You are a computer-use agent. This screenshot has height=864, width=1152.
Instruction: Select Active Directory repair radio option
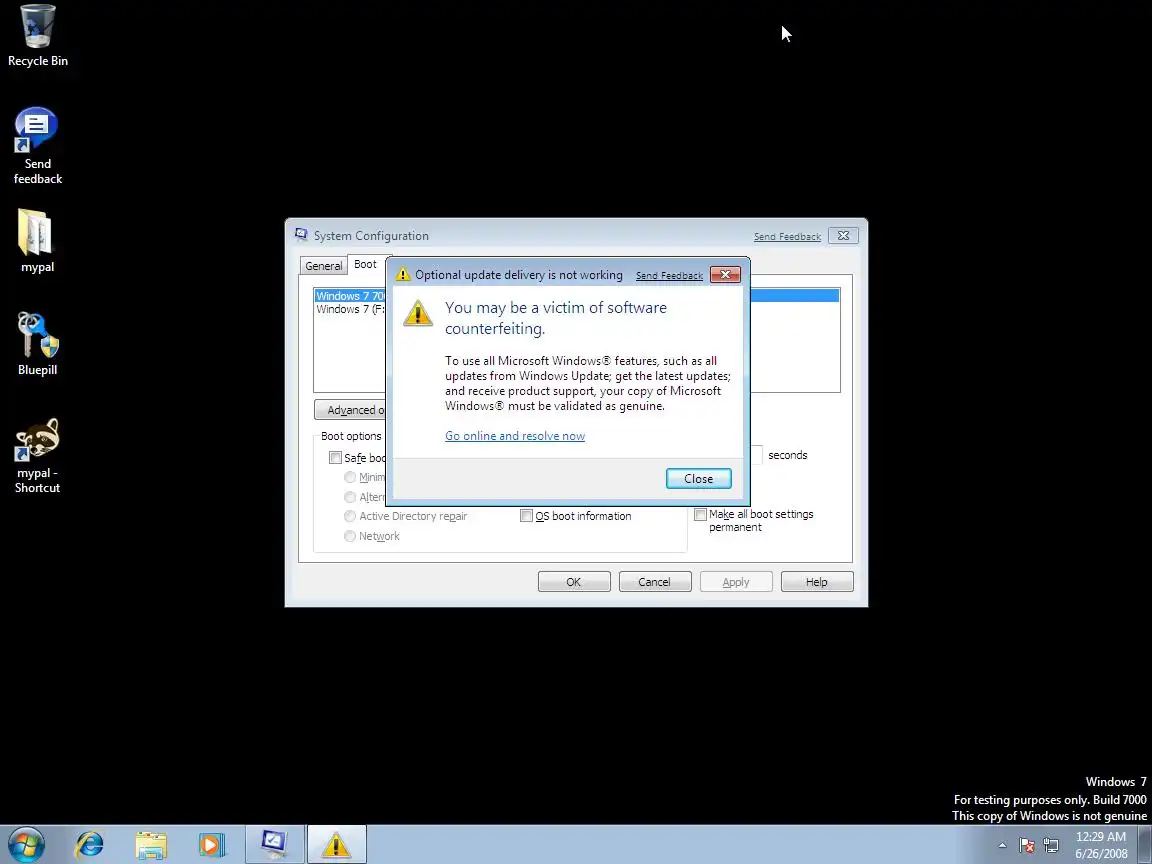click(350, 516)
